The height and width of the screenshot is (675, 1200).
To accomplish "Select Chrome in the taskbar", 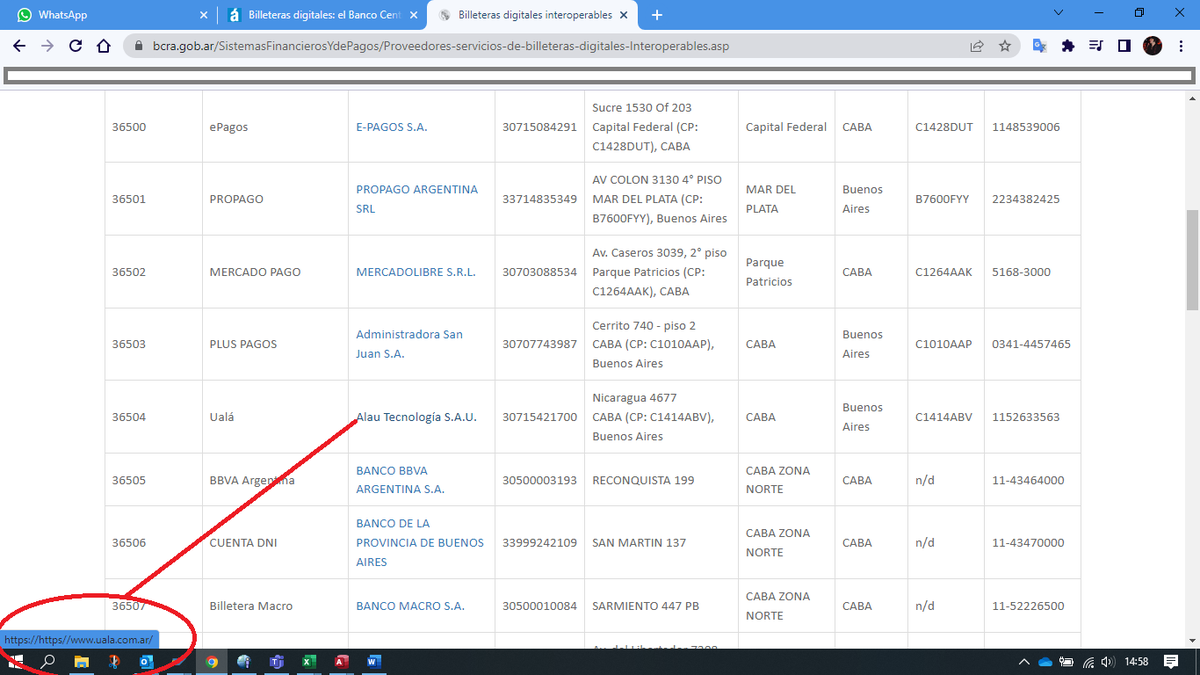I will coord(212,662).
